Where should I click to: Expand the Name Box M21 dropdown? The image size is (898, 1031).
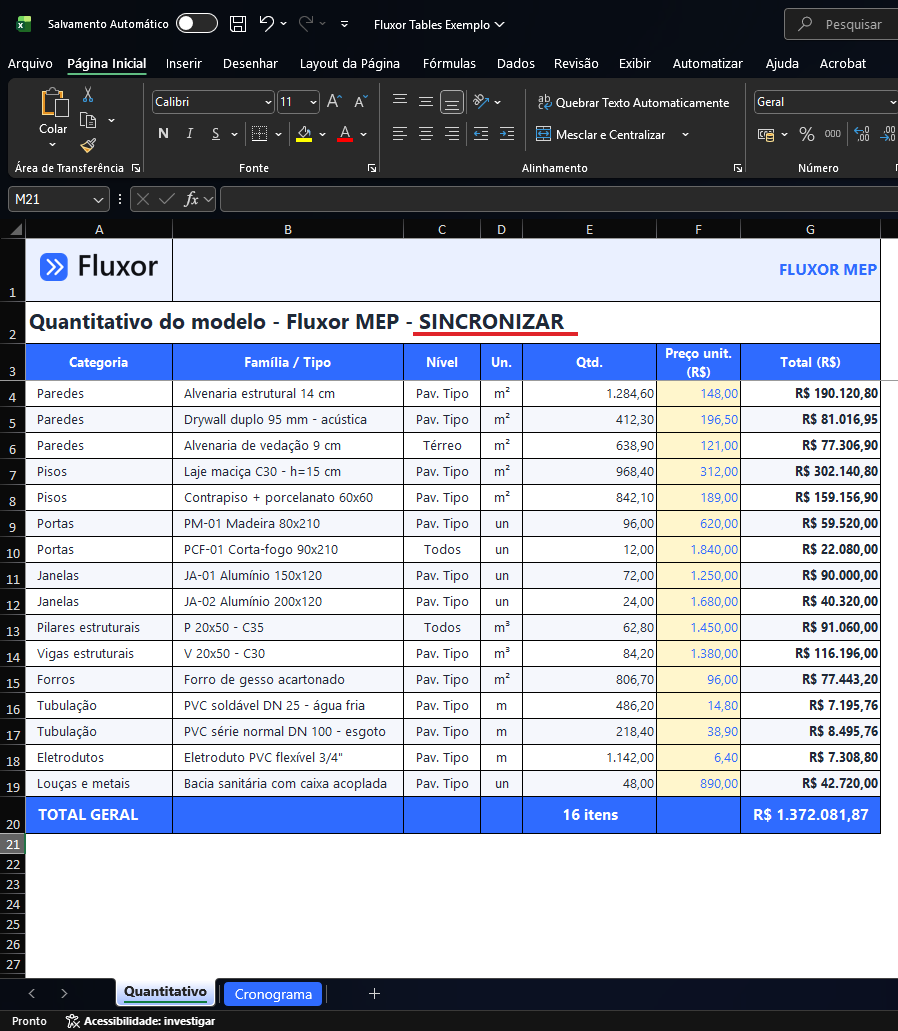[x=98, y=199]
